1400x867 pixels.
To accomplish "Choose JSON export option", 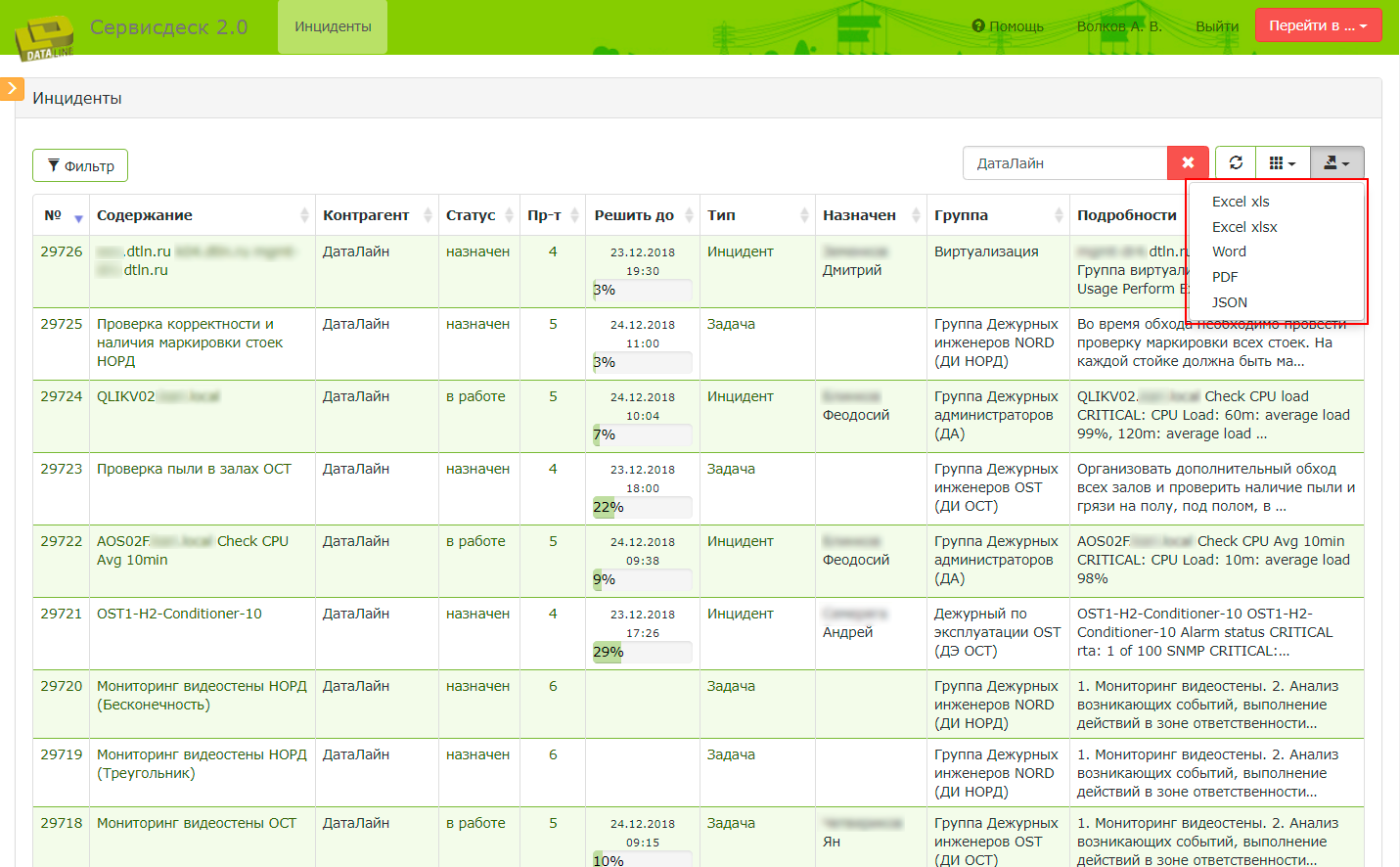I will 1230,302.
